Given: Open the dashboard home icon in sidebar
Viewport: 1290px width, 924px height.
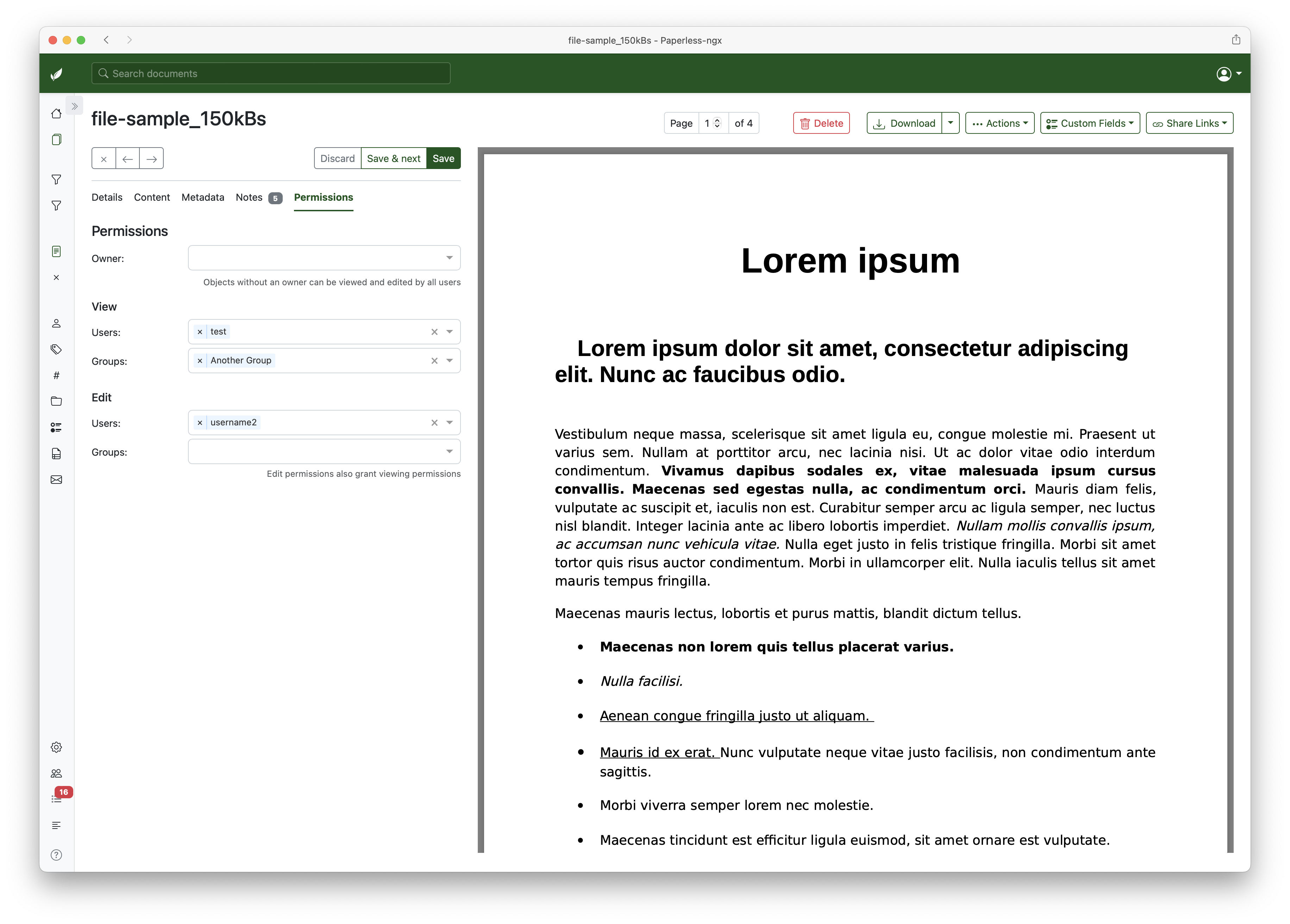Looking at the screenshot, I should 56,114.
